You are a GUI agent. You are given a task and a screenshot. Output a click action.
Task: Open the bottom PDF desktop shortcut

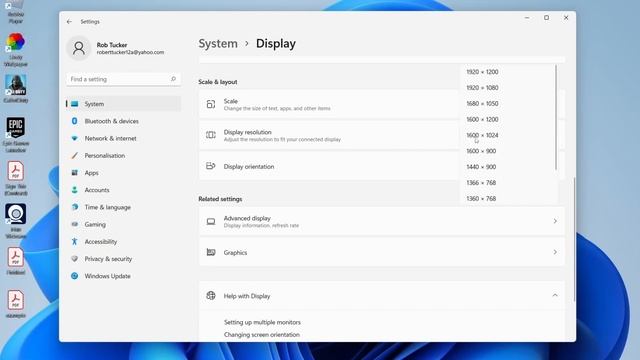click(16, 304)
